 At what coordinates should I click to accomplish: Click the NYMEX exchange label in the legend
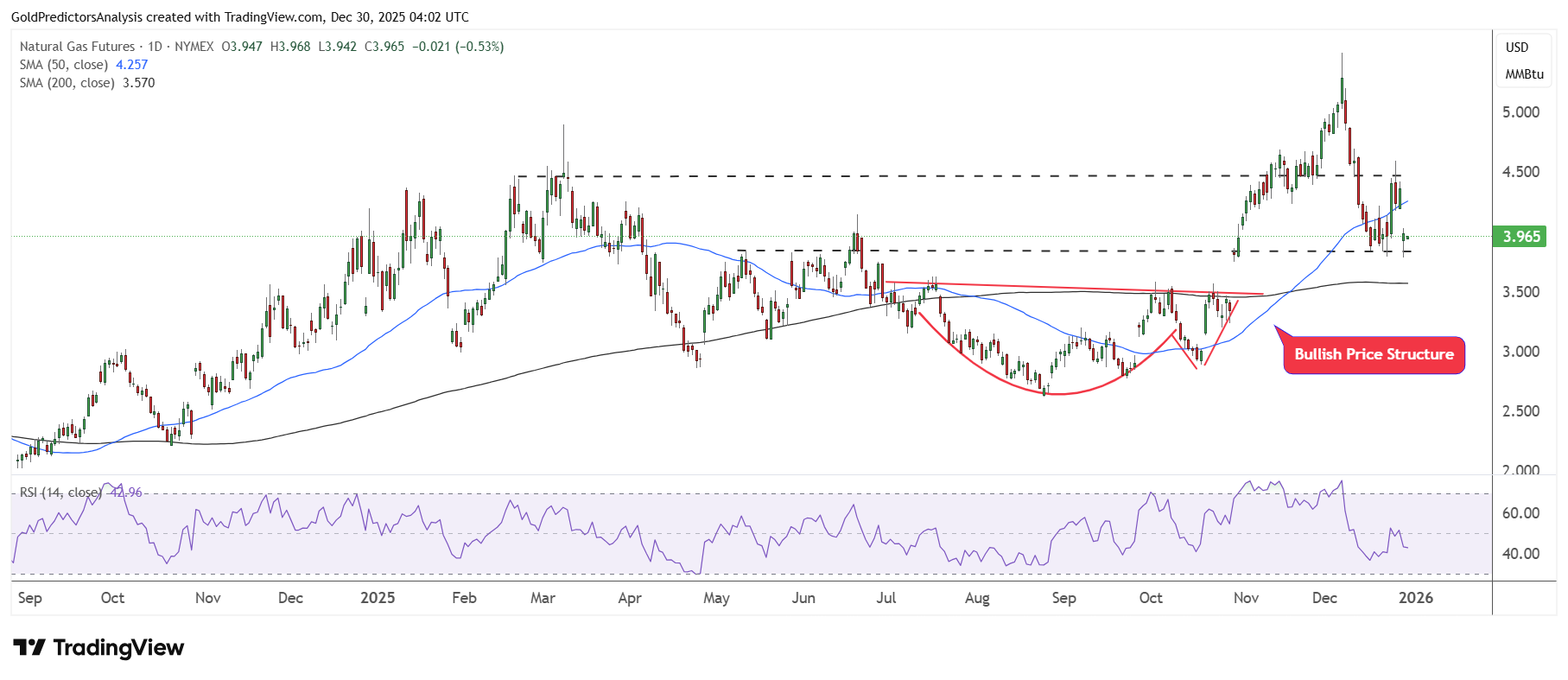(194, 47)
